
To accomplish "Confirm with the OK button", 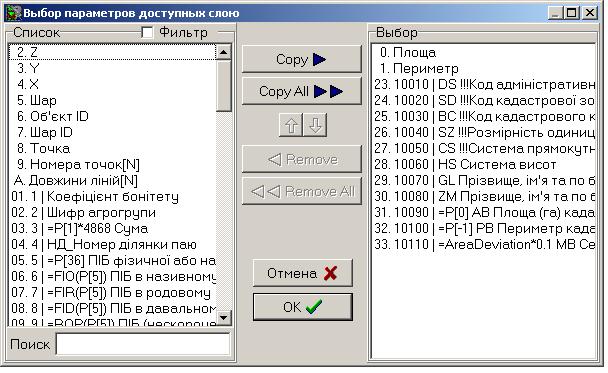I will (x=302, y=307).
